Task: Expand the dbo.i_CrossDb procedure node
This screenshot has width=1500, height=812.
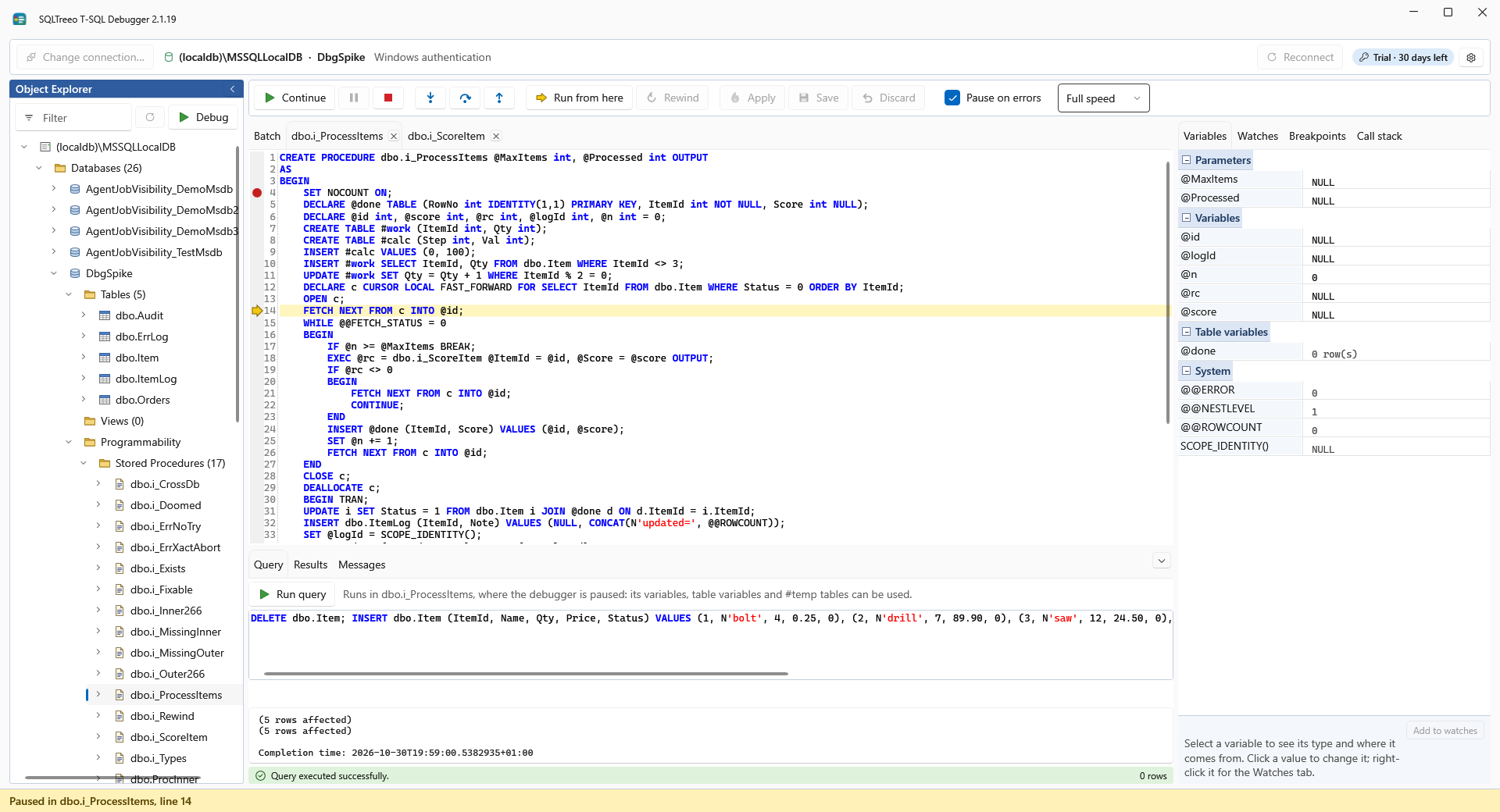Action: (x=98, y=484)
